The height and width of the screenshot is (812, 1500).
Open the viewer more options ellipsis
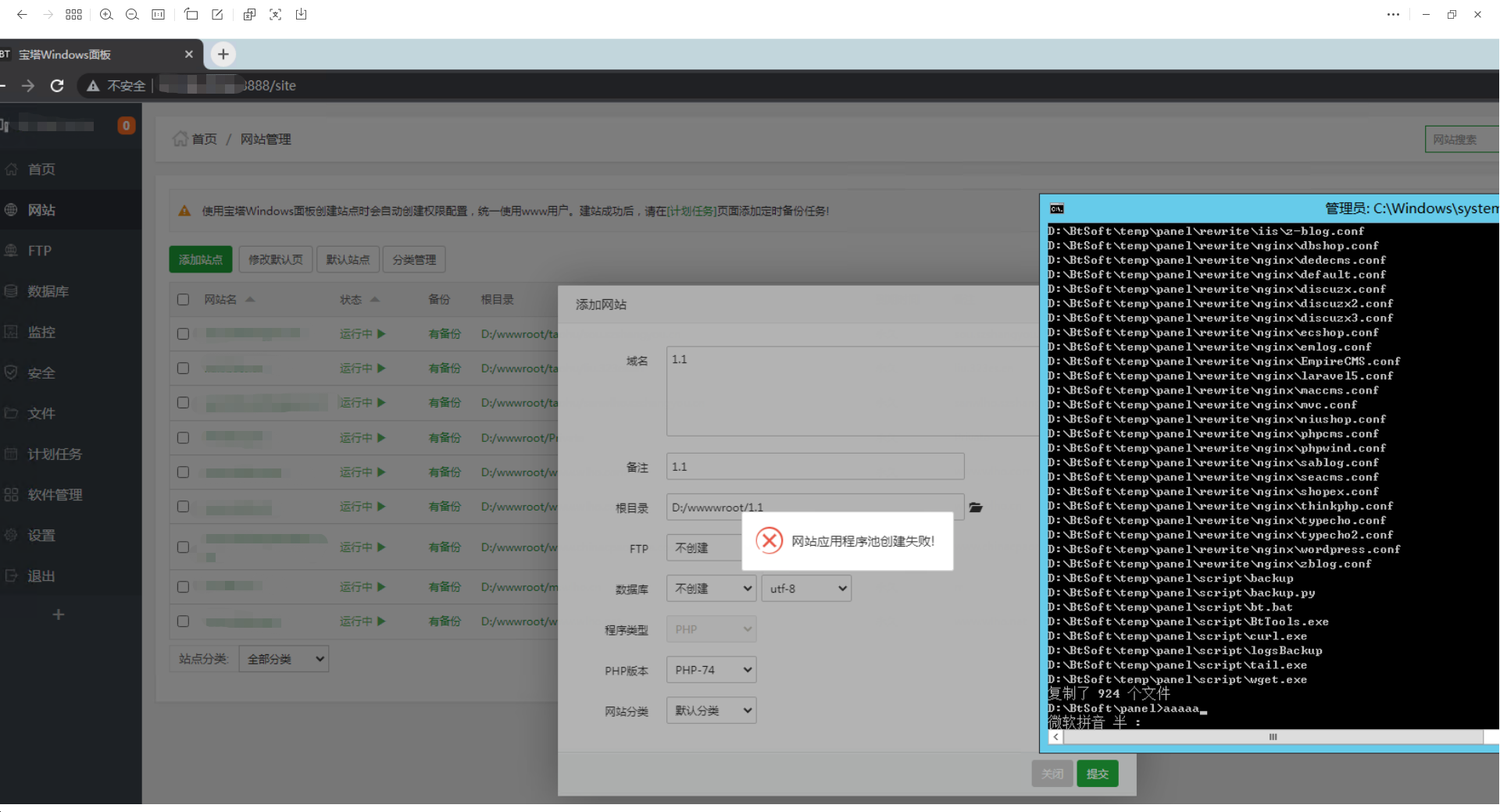[1393, 14]
